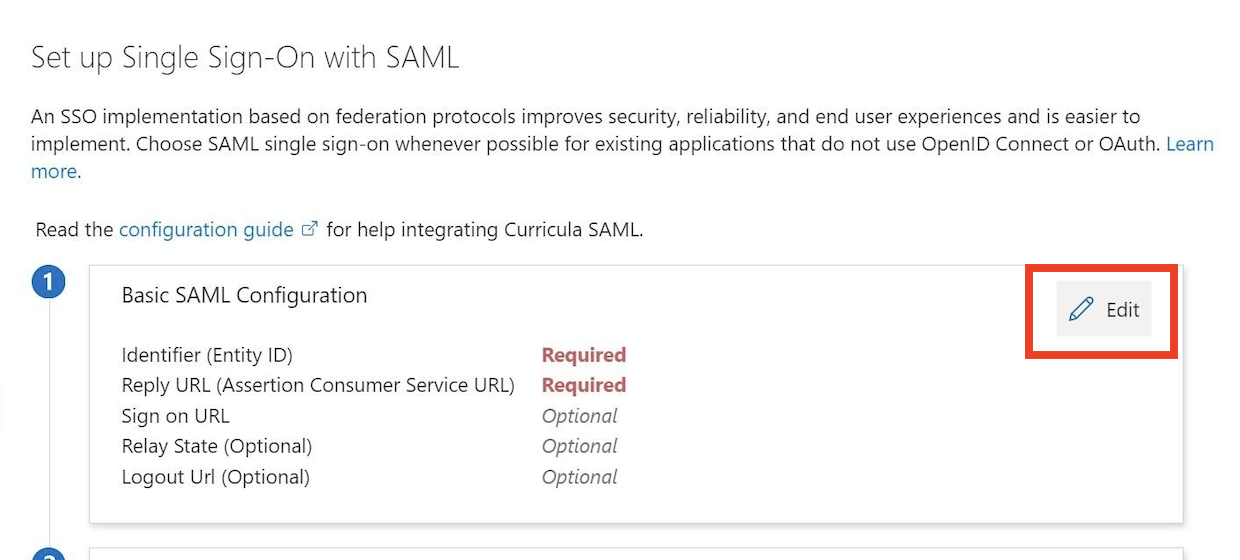1240x560 pixels.
Task: Click the Basic SAML Configuration card title
Action: tap(244, 295)
